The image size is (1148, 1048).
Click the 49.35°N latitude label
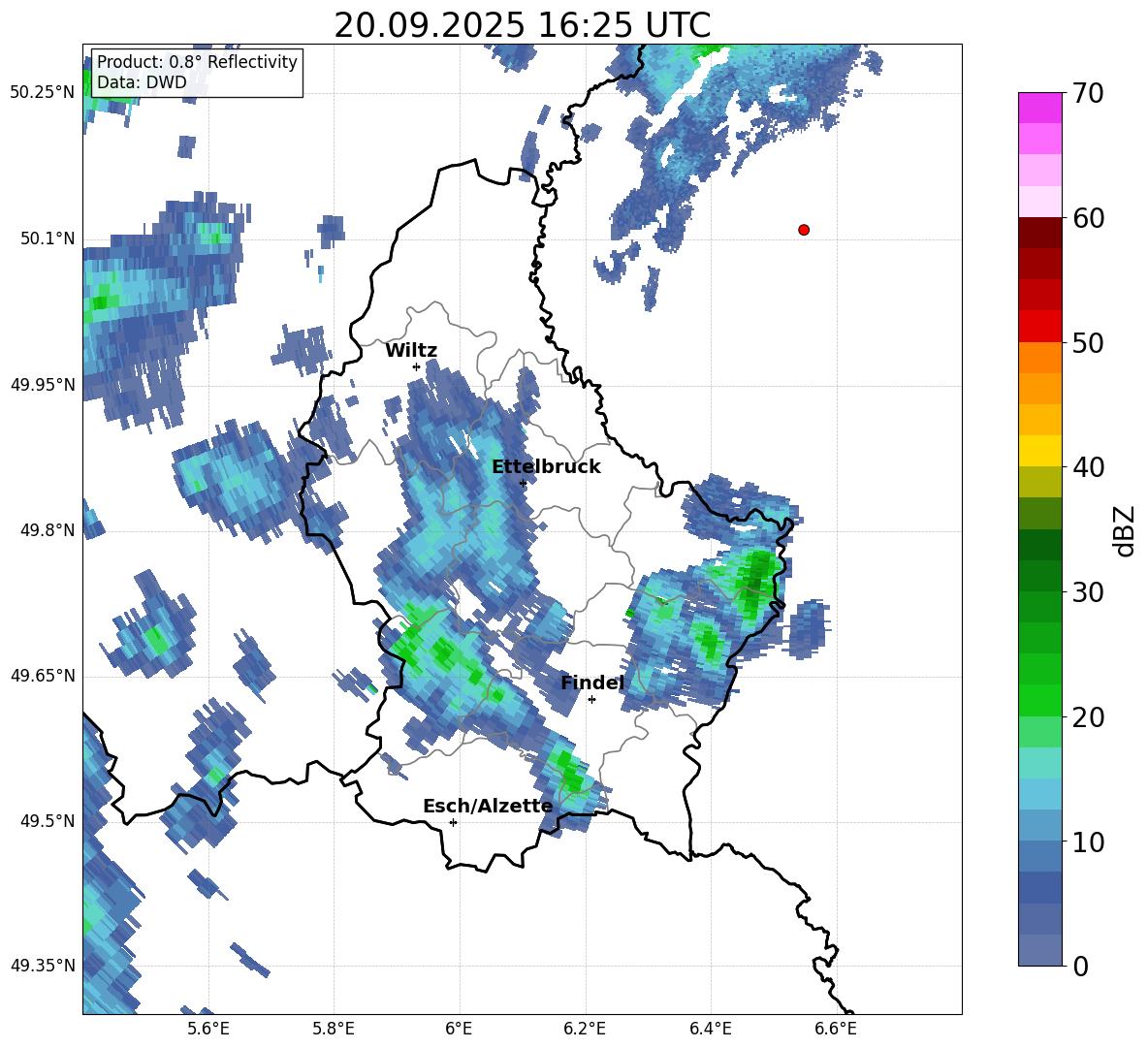click(x=43, y=966)
